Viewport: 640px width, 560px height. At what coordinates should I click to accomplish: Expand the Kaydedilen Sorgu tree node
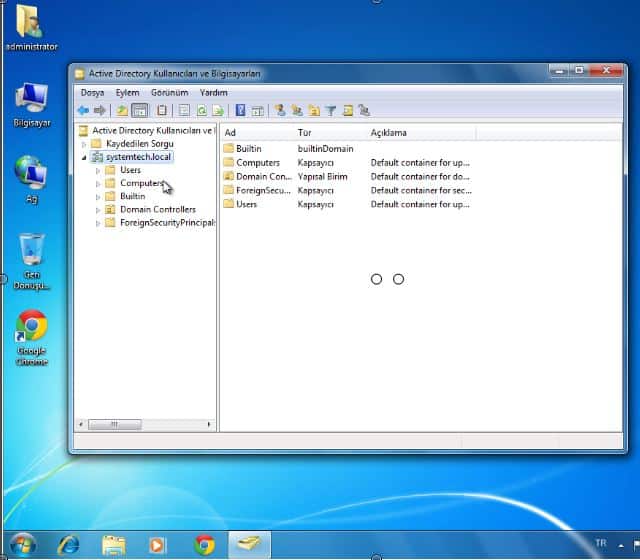click(x=84, y=144)
